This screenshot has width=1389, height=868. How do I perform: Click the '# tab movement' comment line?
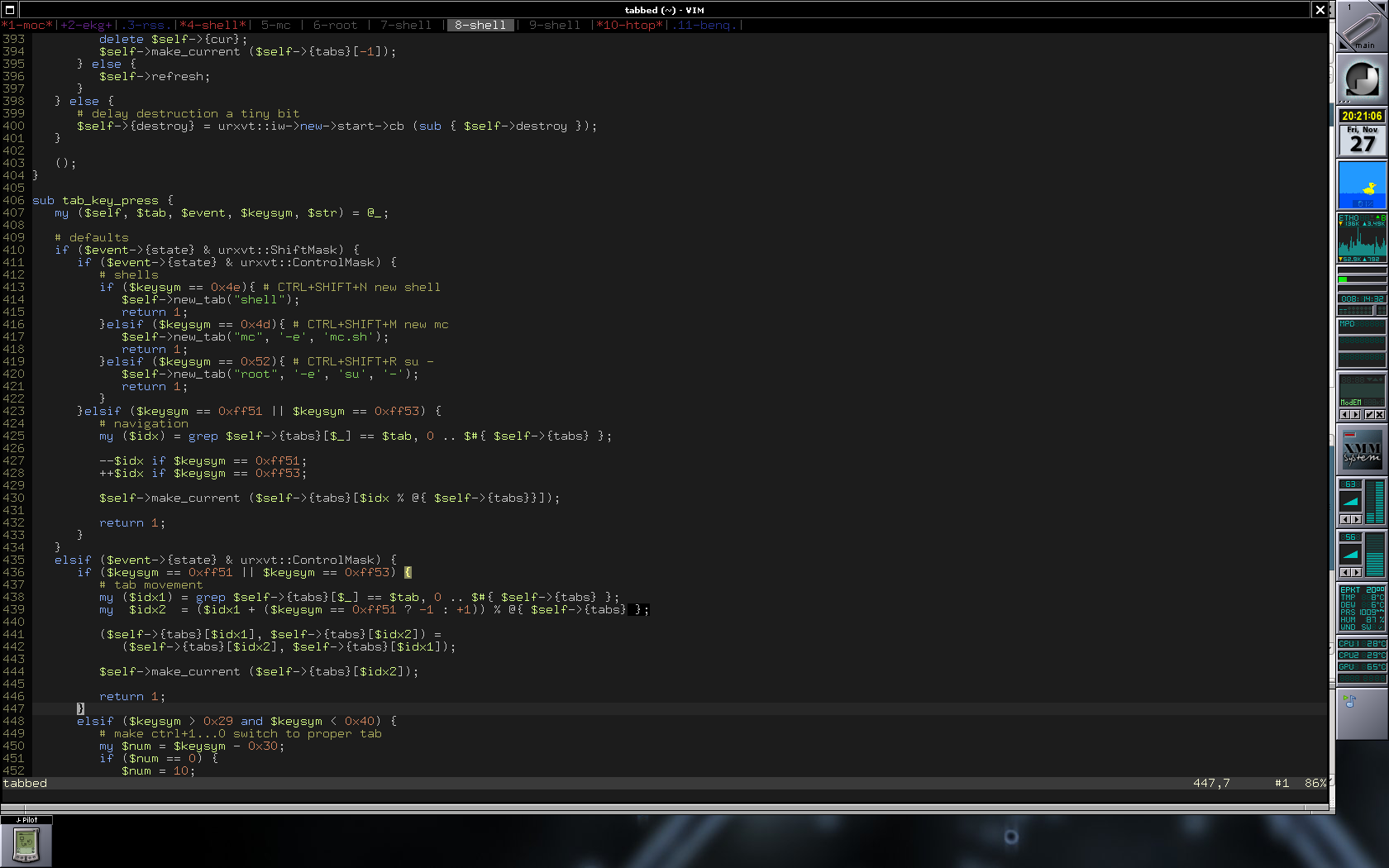point(151,584)
